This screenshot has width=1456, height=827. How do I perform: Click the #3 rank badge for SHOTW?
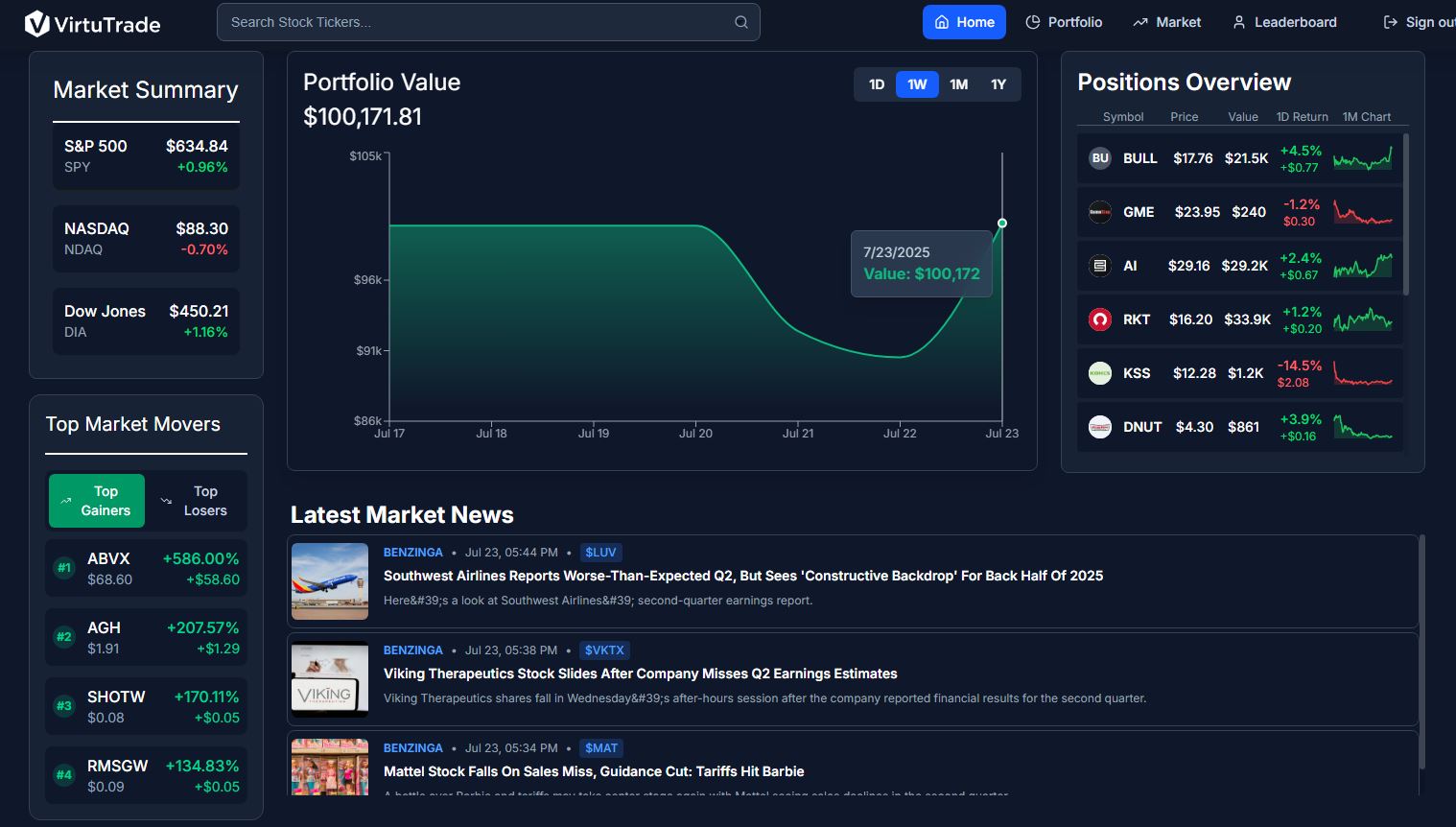pyautogui.click(x=64, y=706)
